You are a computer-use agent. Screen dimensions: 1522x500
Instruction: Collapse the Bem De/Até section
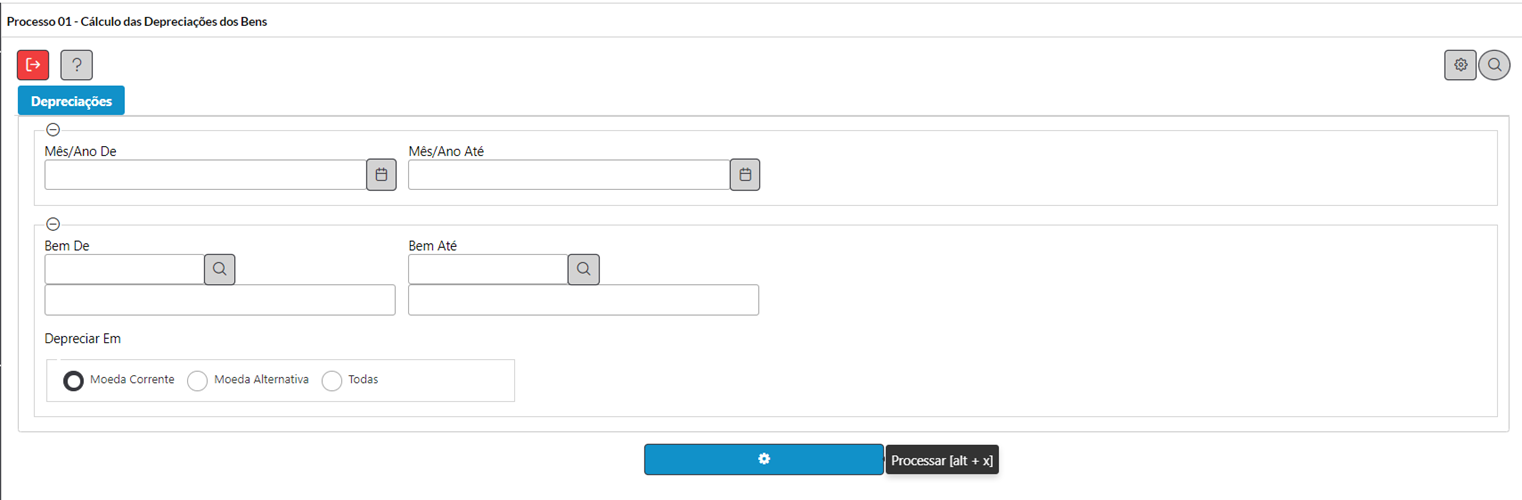pyautogui.click(x=53, y=224)
